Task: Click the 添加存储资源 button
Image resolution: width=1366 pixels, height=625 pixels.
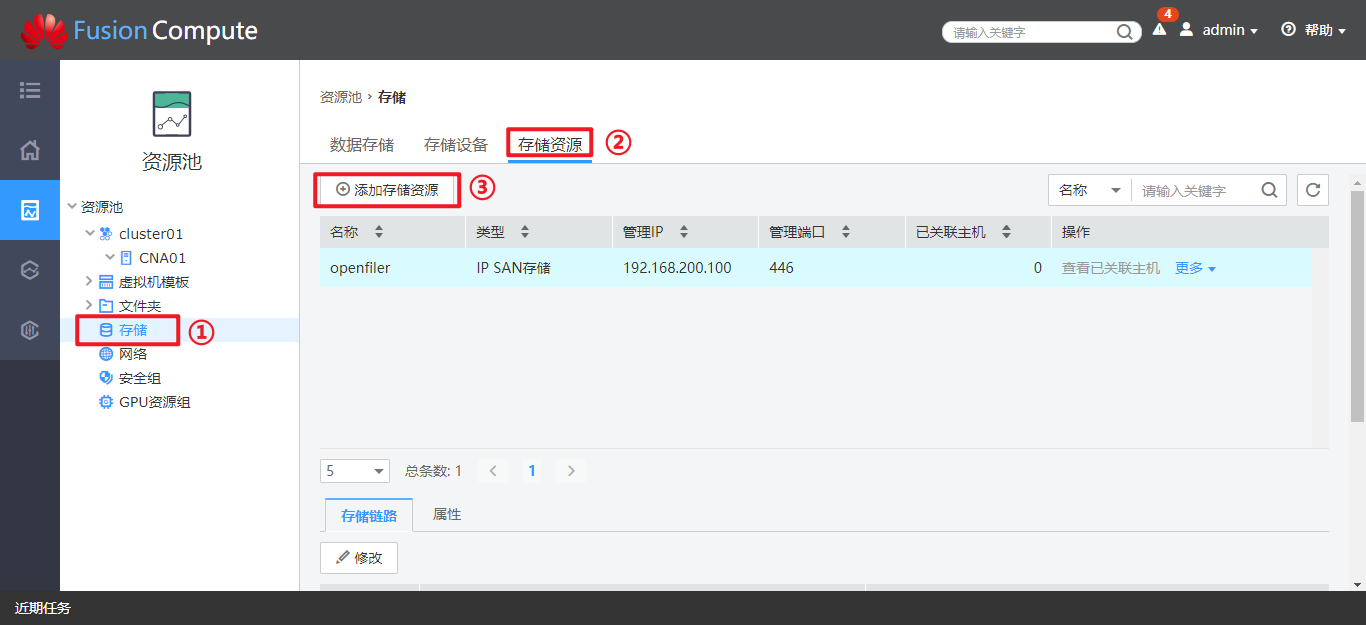Action: (x=387, y=189)
